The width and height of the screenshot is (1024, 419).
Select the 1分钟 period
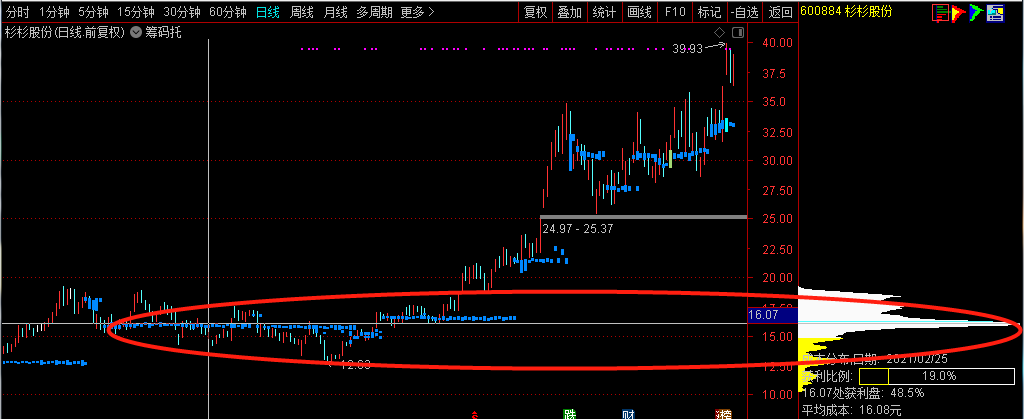pyautogui.click(x=54, y=12)
